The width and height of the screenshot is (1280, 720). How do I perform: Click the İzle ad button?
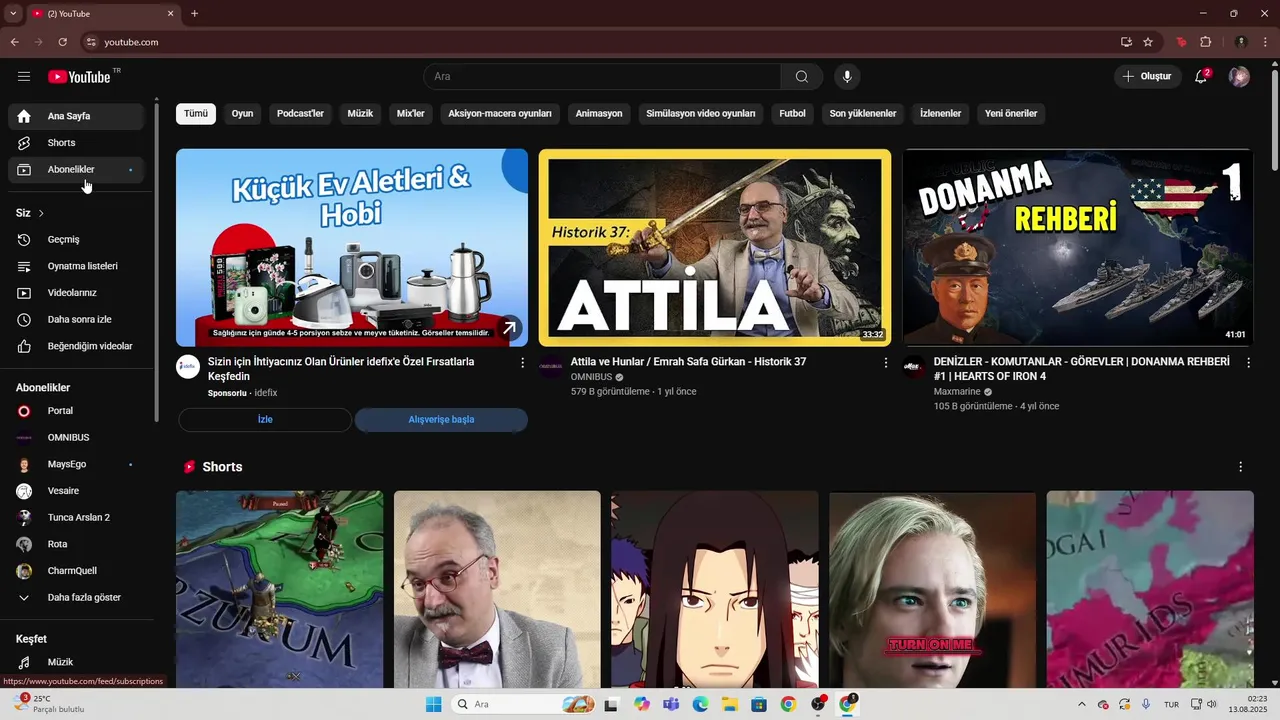[265, 420]
